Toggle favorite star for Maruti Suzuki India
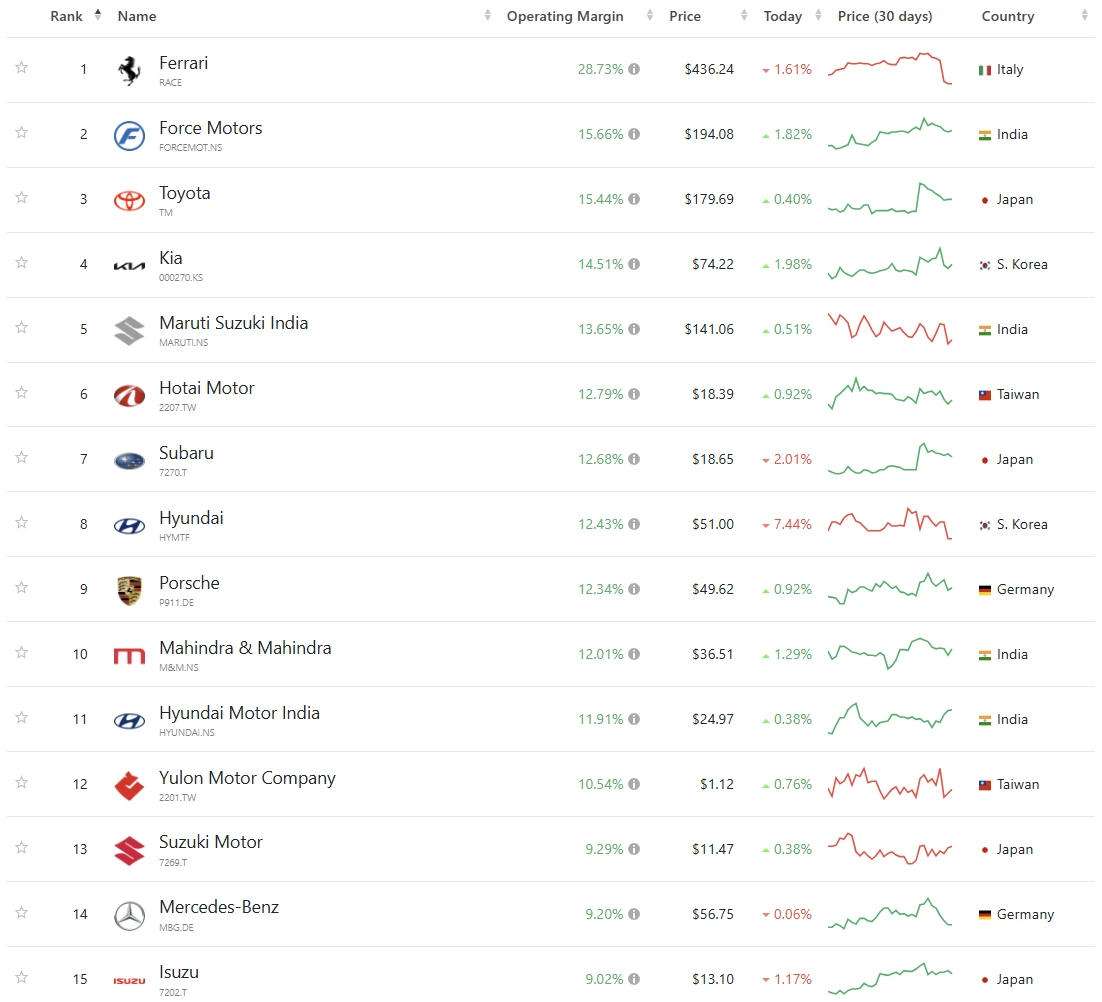The image size is (1102, 1002). tap(22, 327)
